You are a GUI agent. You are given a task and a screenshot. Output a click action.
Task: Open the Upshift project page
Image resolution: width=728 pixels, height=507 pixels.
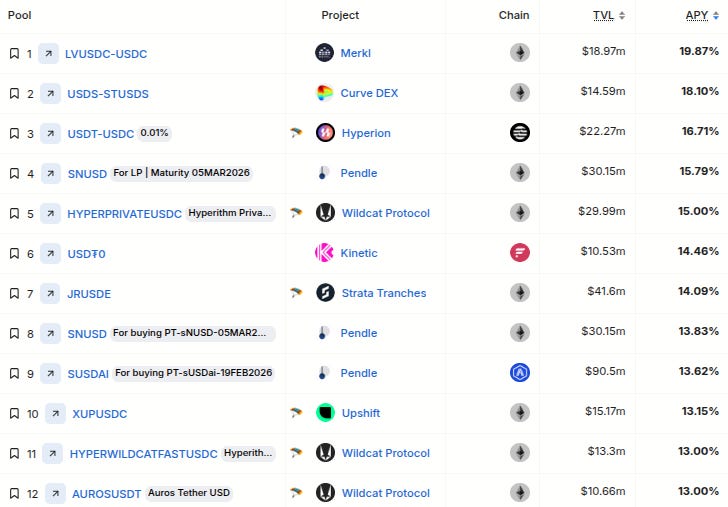(361, 413)
